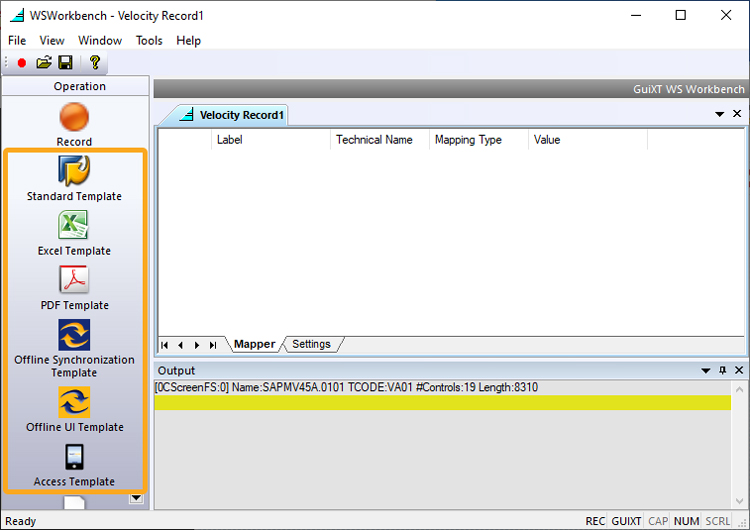Click Output scrollbar down arrow
The height and width of the screenshot is (530, 750).
[x=739, y=501]
